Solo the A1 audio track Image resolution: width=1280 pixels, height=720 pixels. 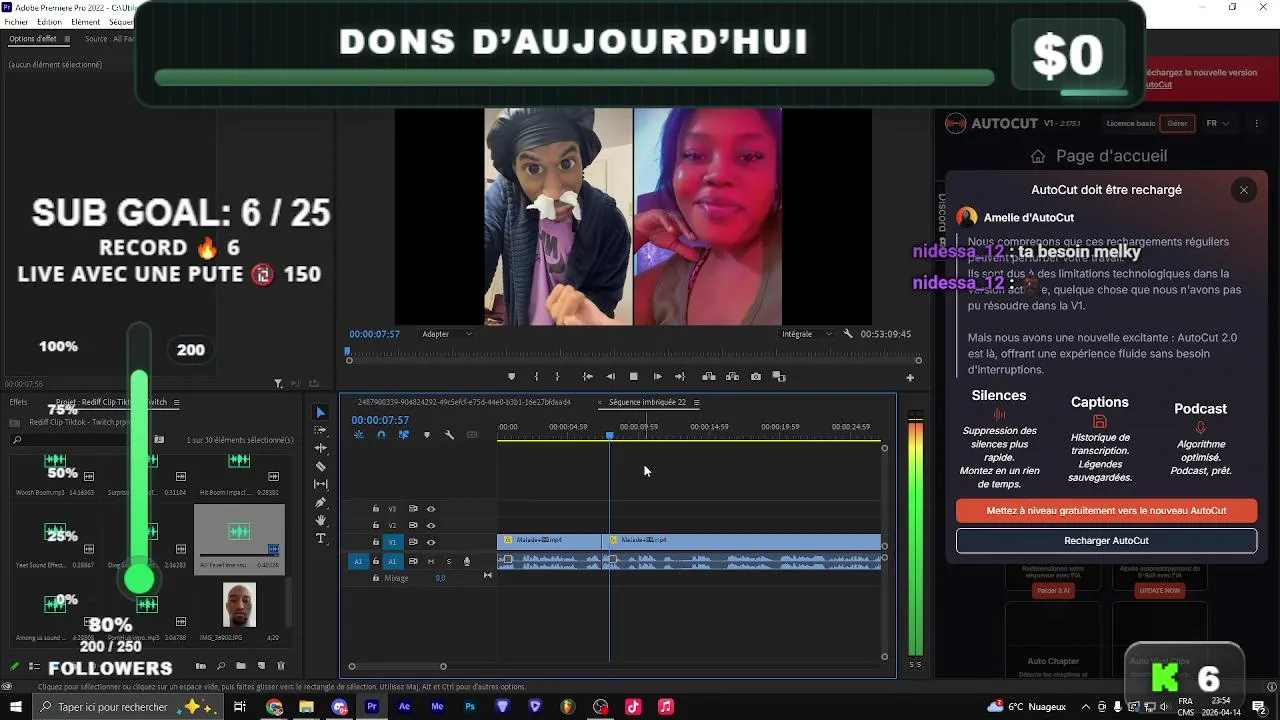pos(448,561)
